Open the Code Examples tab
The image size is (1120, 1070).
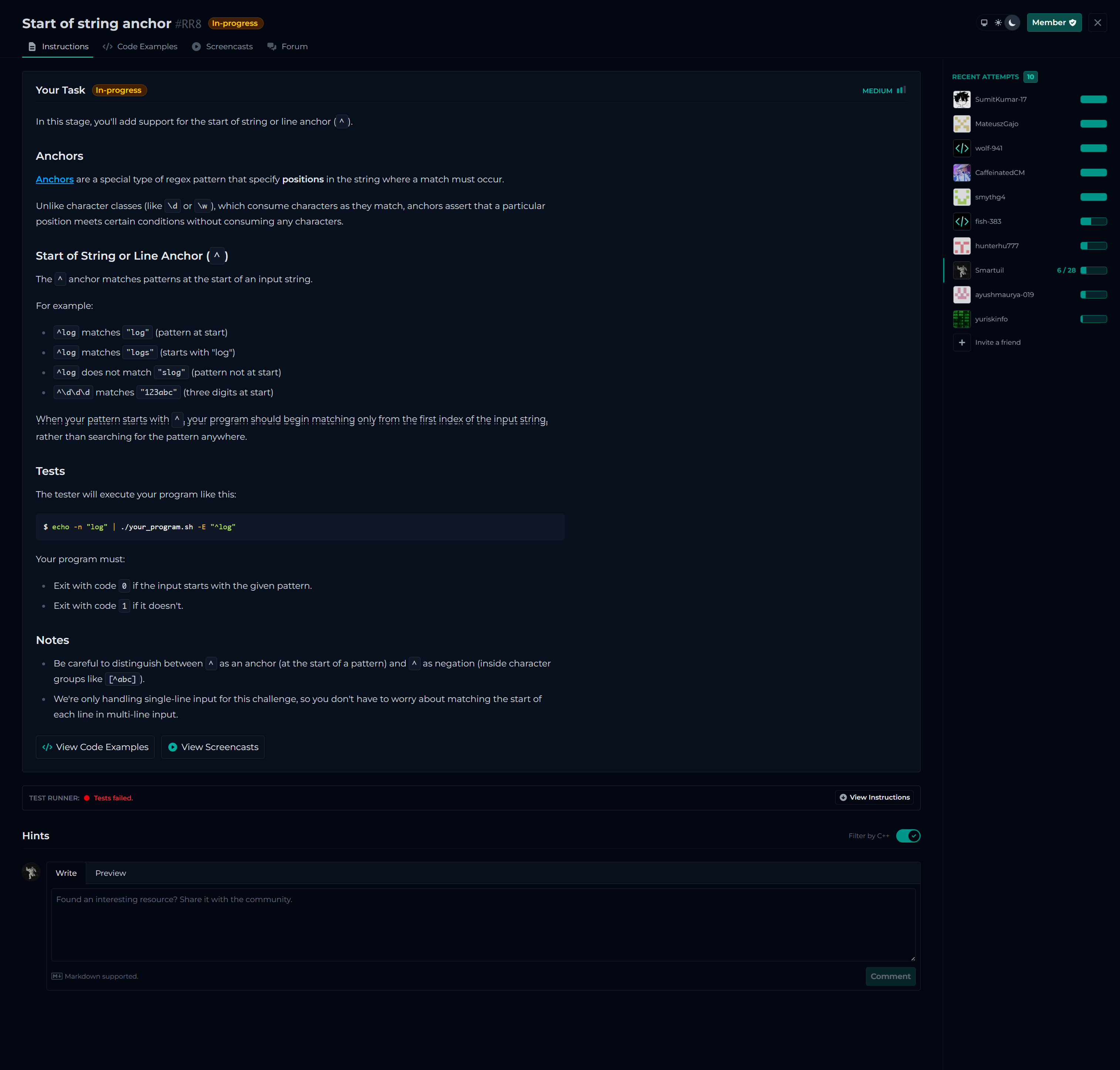(x=140, y=47)
